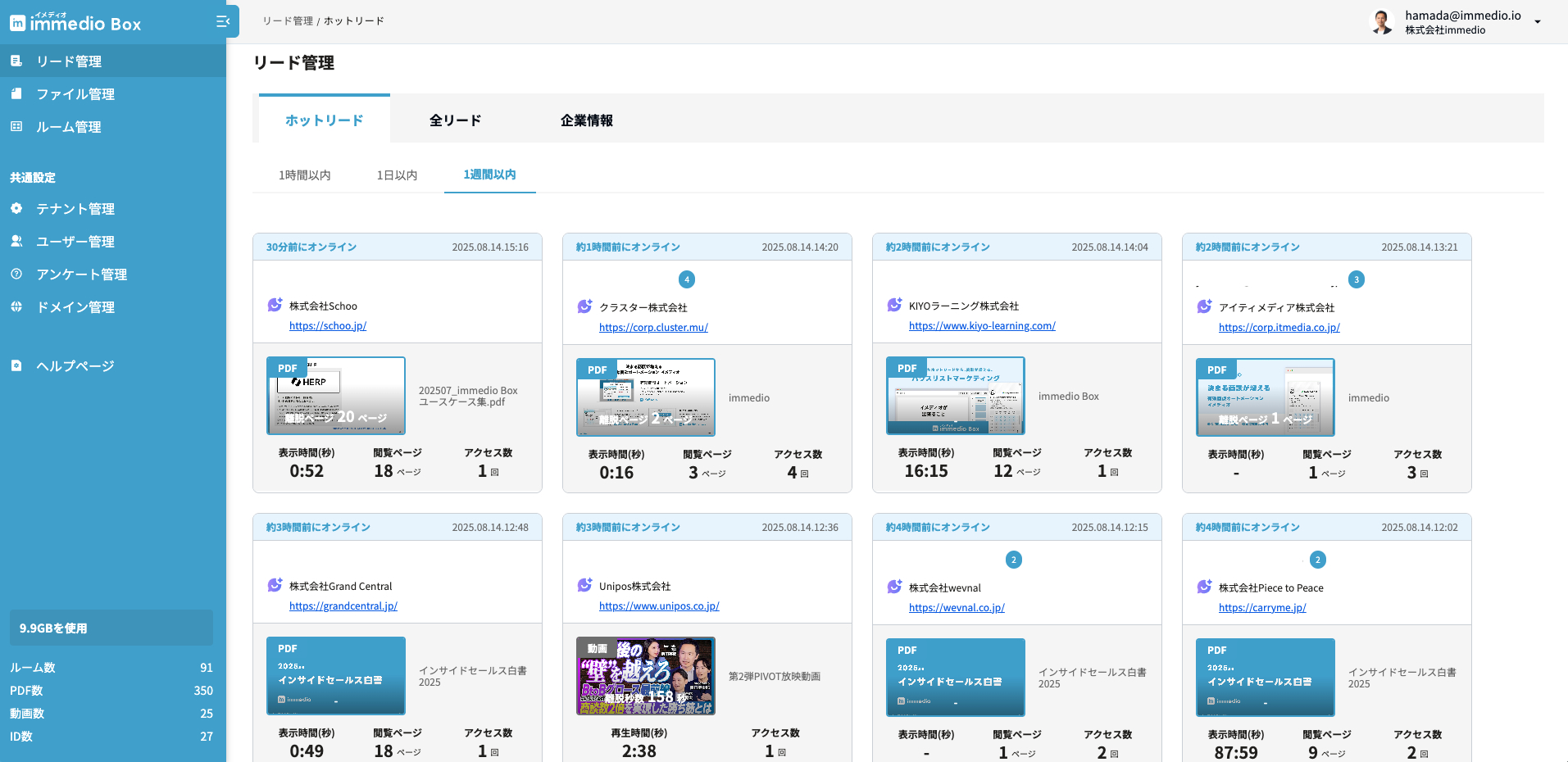This screenshot has height=762, width=1568.
Task: Click the ドメイン管理 globe icon
Action: (16, 307)
